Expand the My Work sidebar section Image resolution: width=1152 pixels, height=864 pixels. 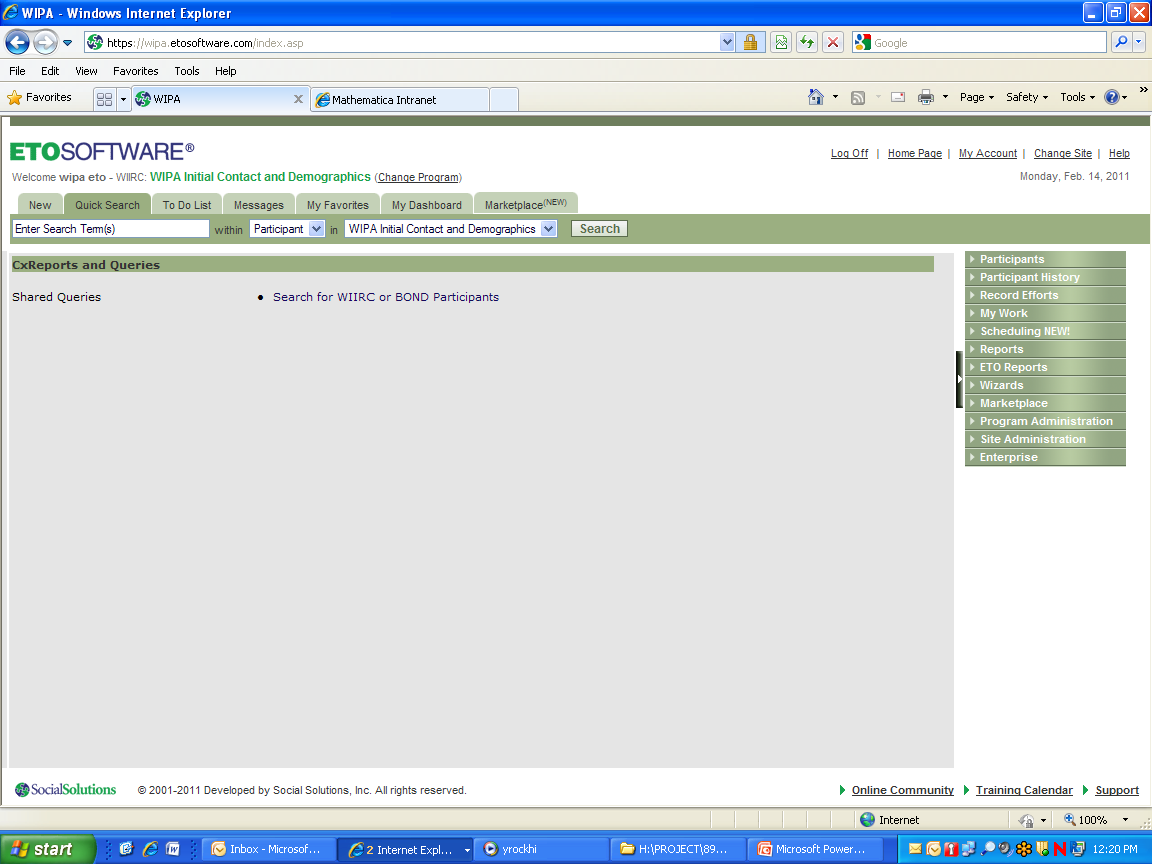[x=1045, y=313]
